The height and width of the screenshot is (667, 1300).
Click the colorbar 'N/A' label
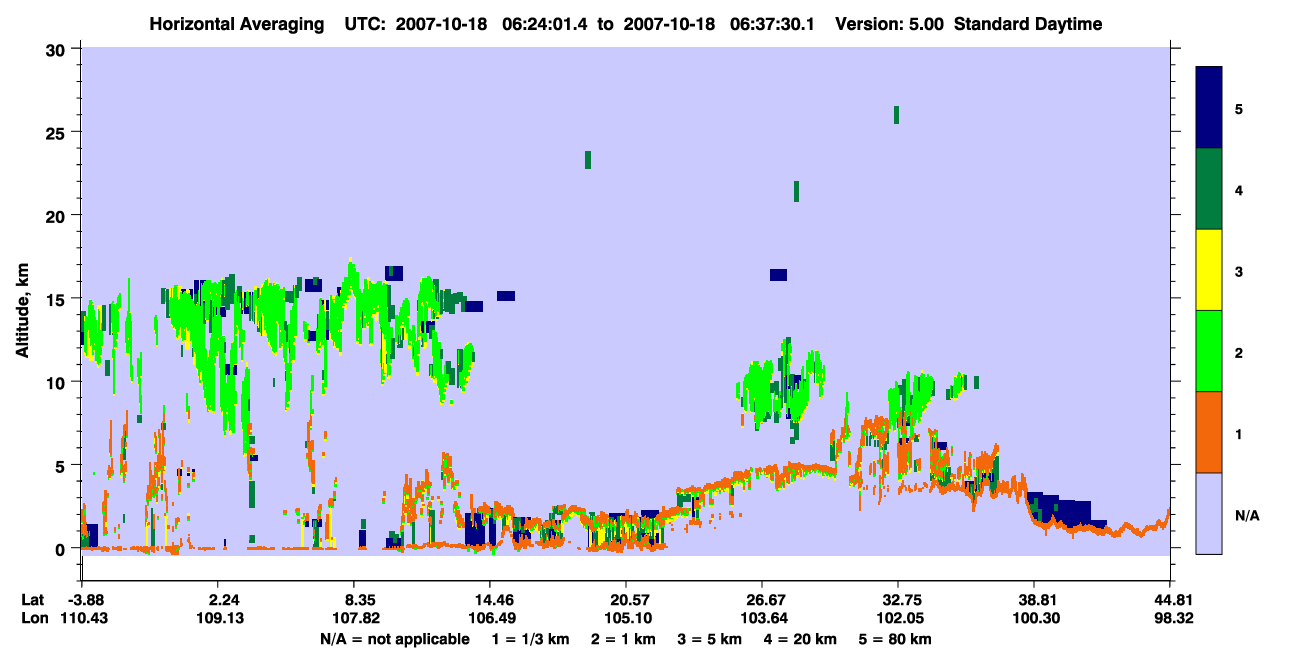pyautogui.click(x=1247, y=516)
